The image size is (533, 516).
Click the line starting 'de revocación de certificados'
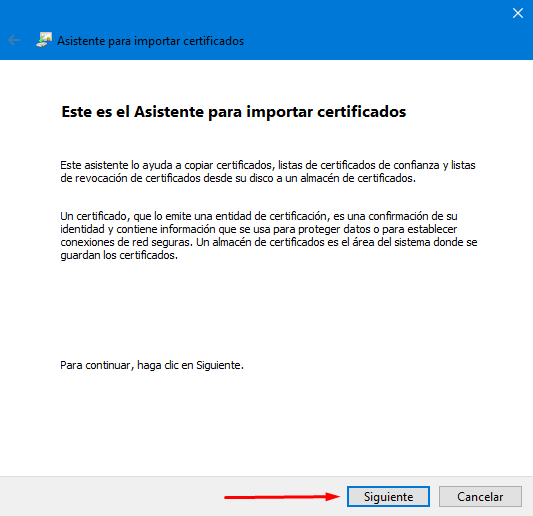tap(238, 178)
